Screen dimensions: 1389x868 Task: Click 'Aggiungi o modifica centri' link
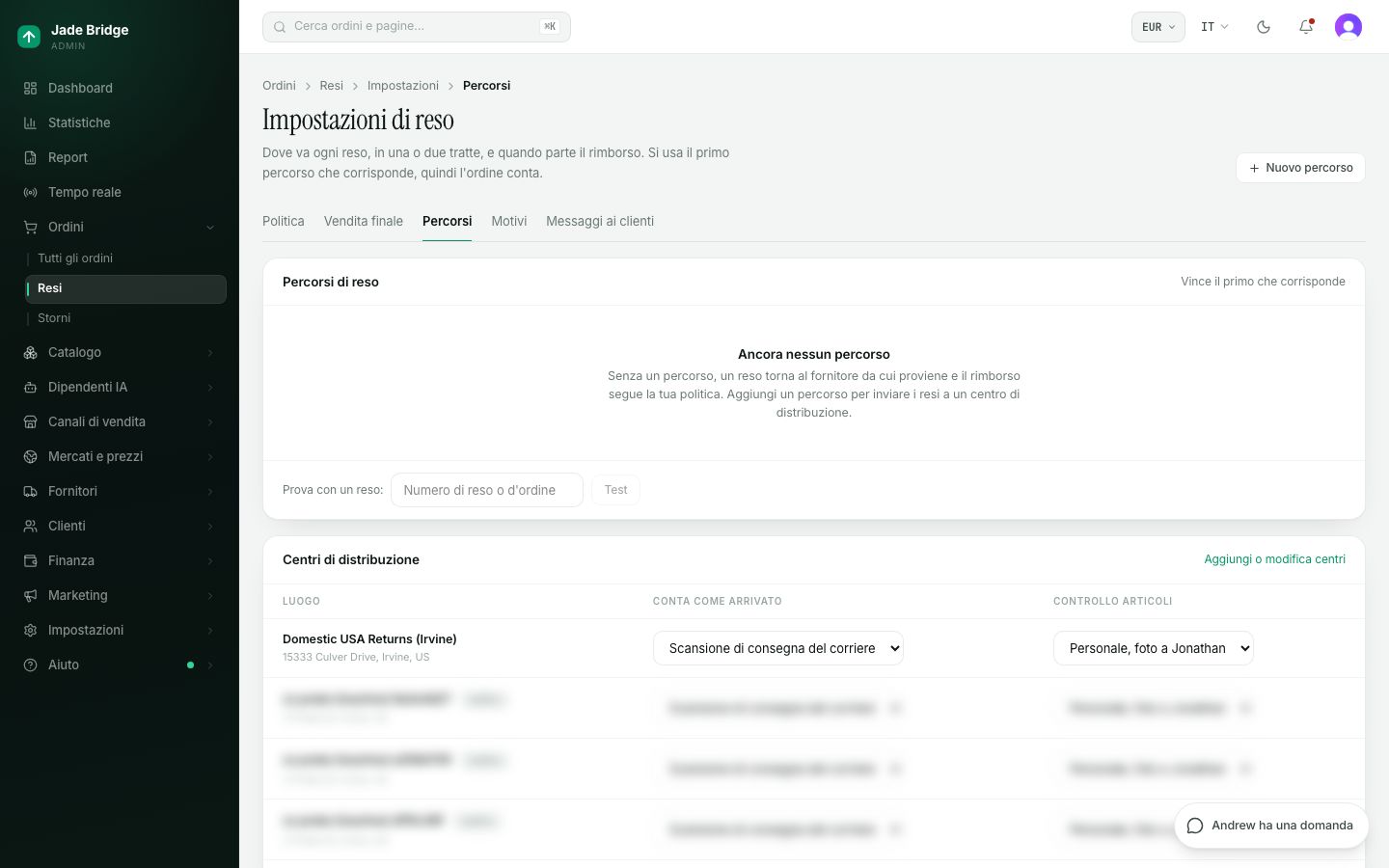1274,559
